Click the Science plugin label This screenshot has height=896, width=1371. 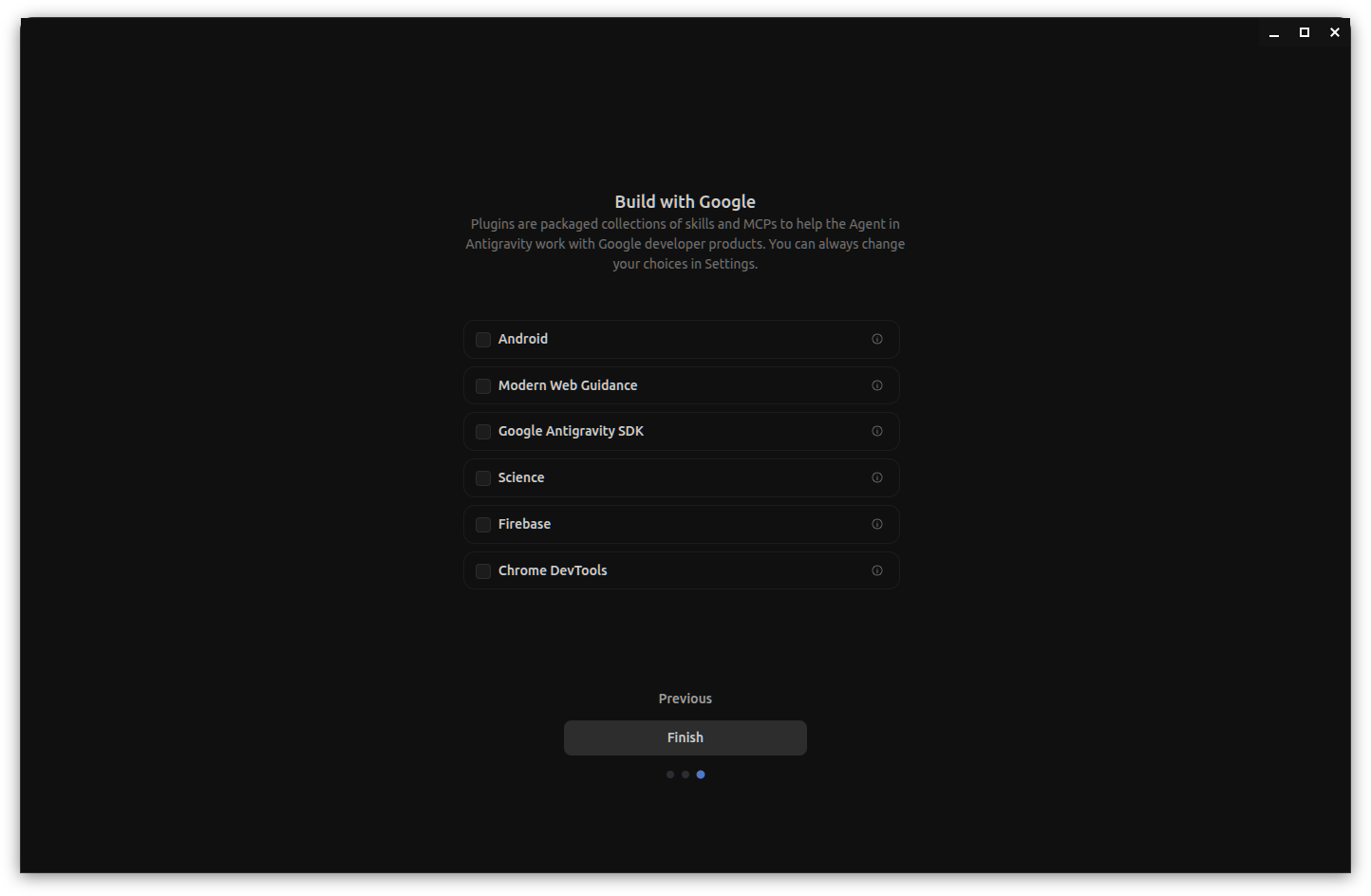click(x=521, y=477)
